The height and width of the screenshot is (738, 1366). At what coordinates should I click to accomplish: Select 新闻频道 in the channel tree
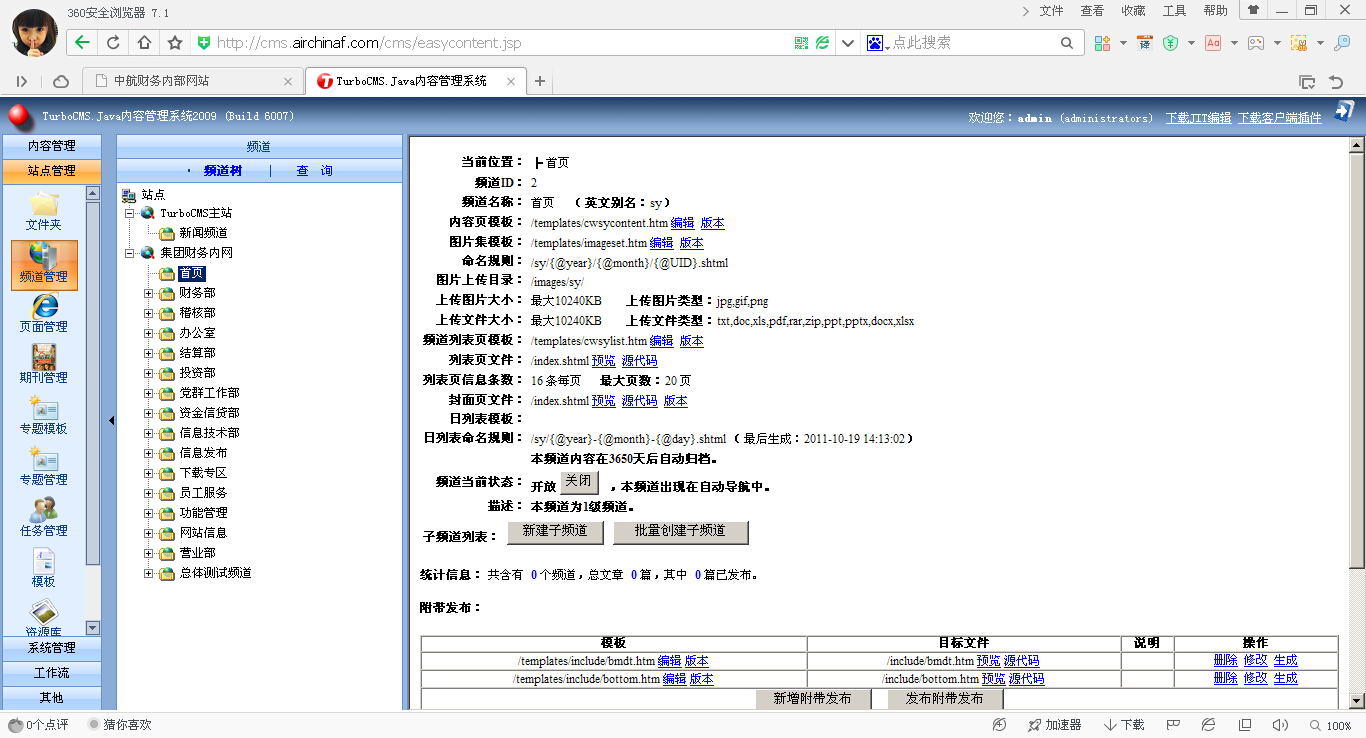[203, 233]
